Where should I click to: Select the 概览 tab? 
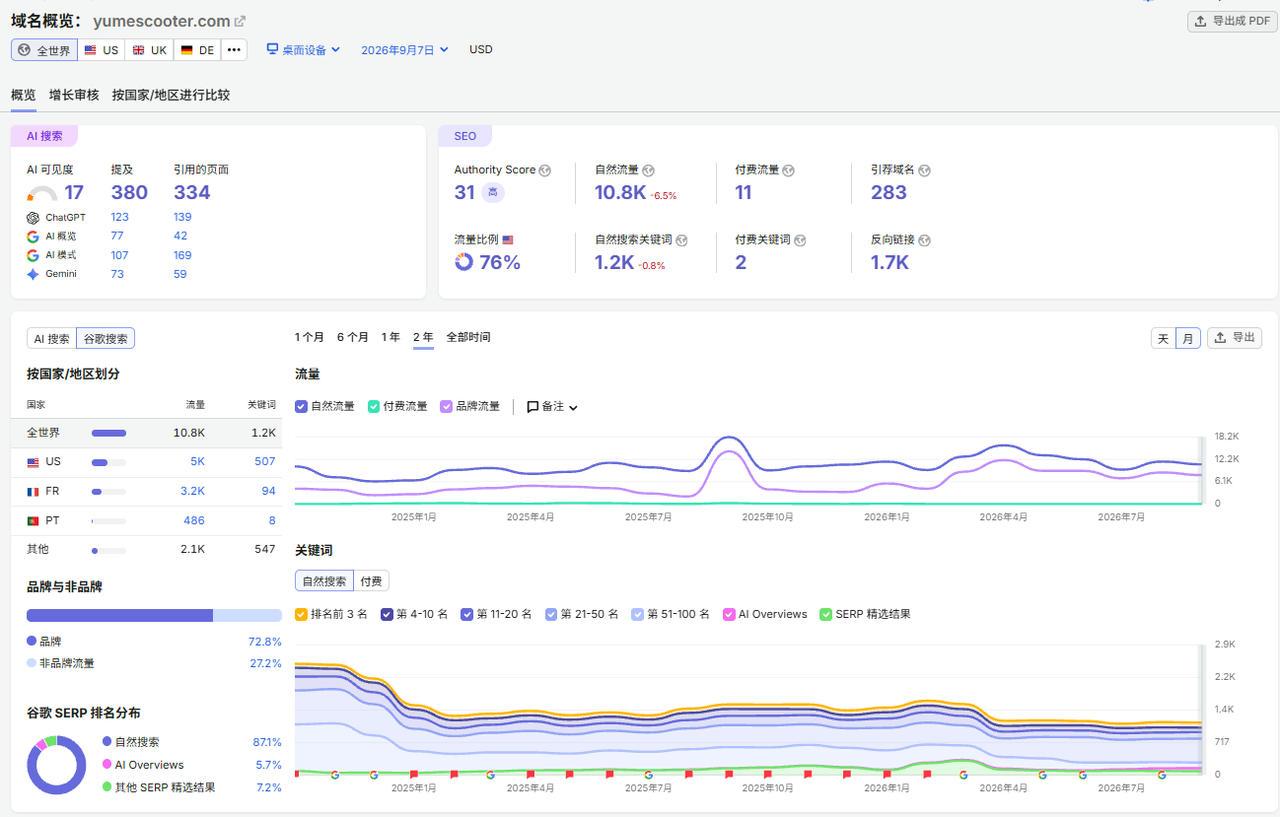pos(23,95)
